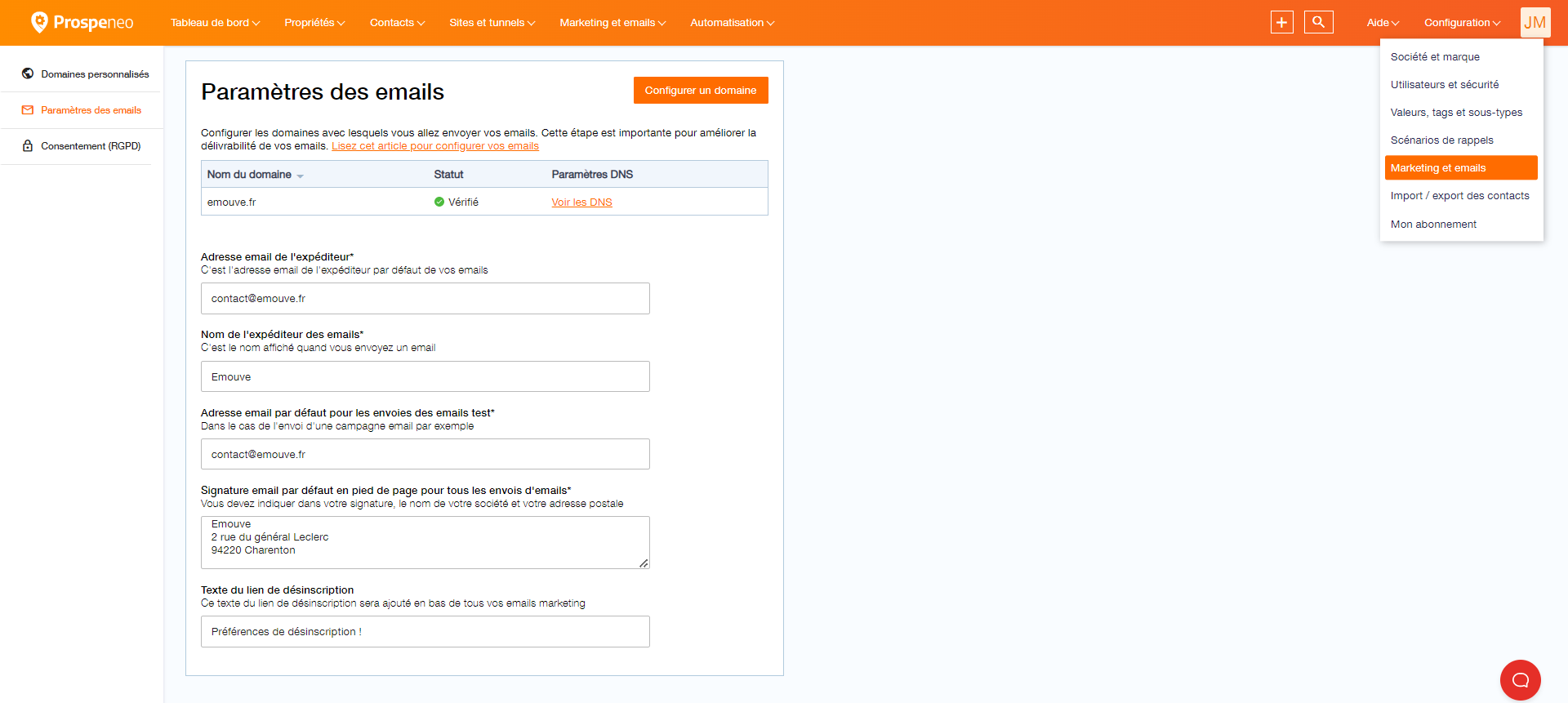Open the Voir les DNS link
Screen dimensions: 1568x703
(581, 202)
